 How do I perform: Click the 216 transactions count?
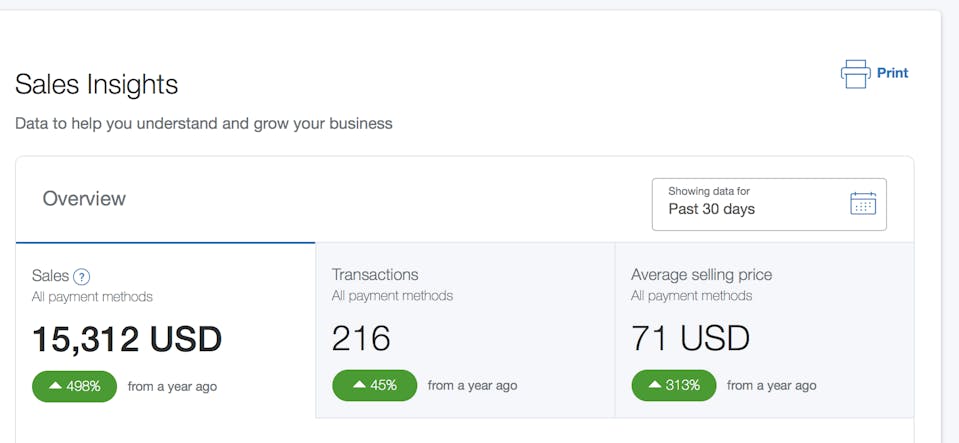coord(361,339)
